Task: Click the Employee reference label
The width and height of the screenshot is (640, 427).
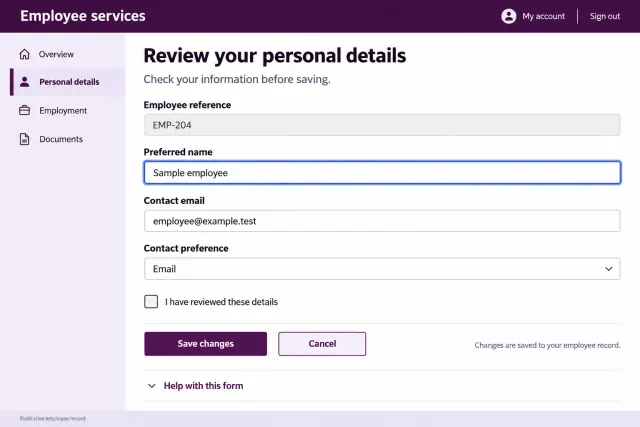Action: pyautogui.click(x=187, y=105)
